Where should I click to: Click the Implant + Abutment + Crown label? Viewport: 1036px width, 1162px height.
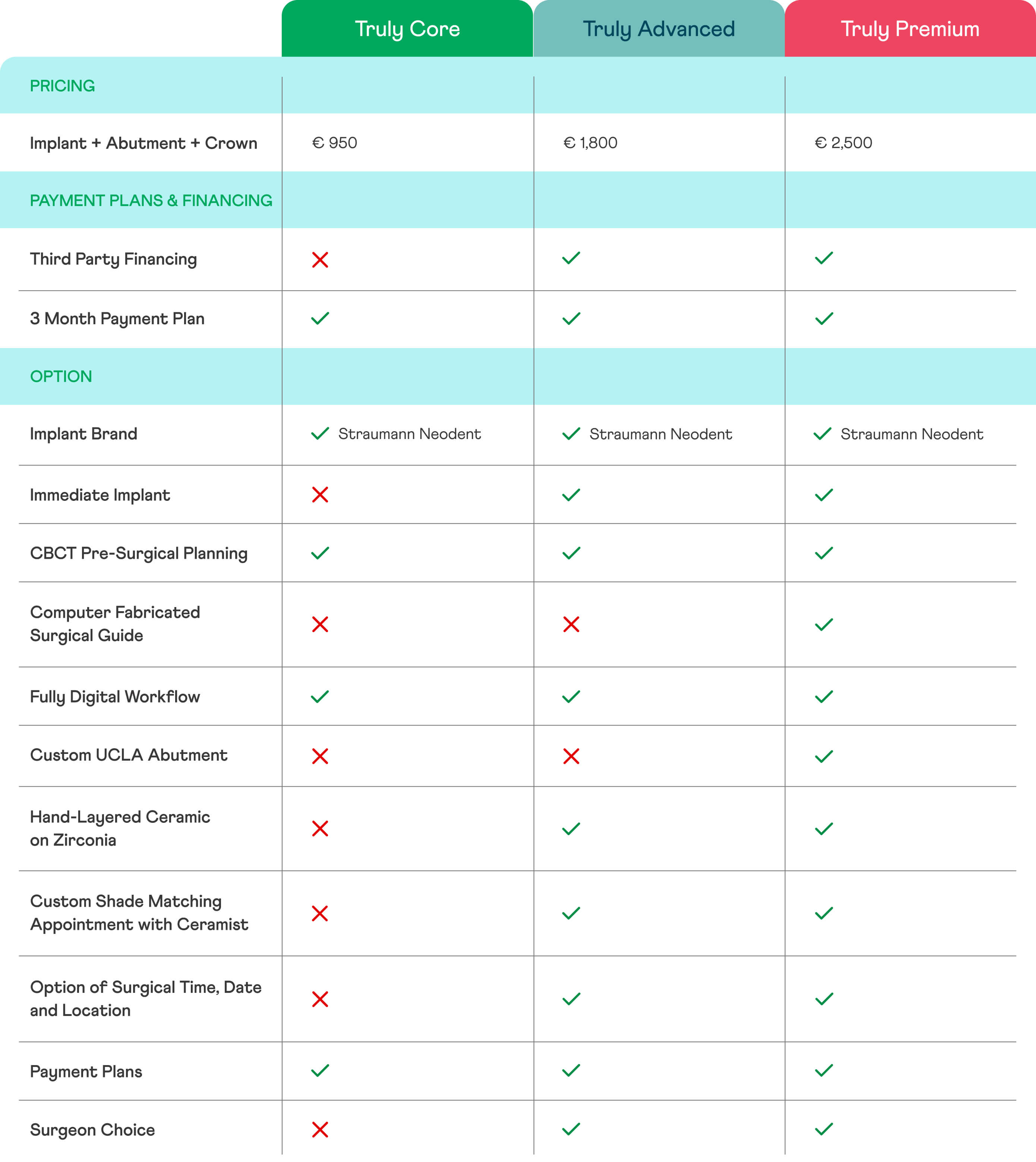(x=143, y=143)
